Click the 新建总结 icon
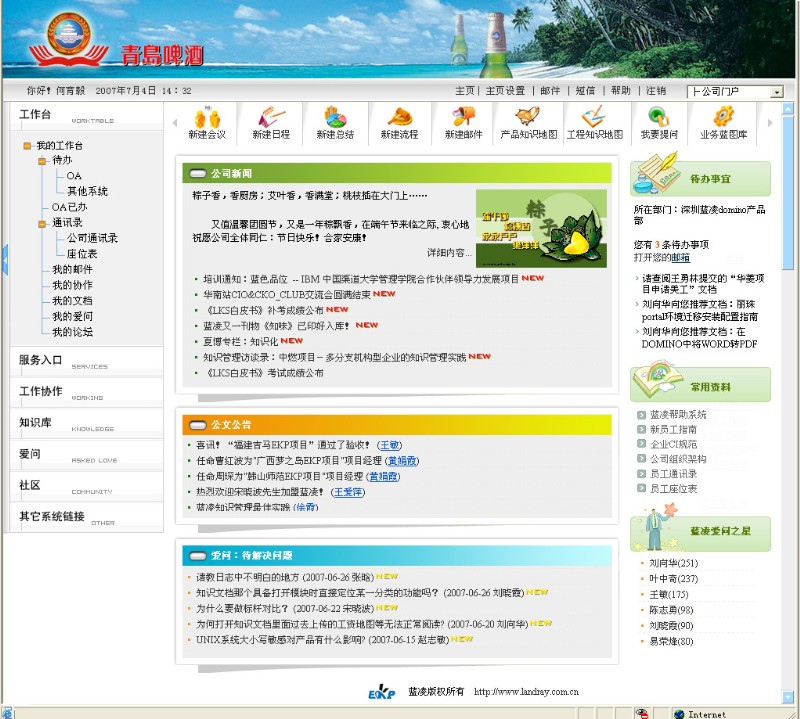Image resolution: width=800 pixels, height=719 pixels. pyautogui.click(x=335, y=117)
